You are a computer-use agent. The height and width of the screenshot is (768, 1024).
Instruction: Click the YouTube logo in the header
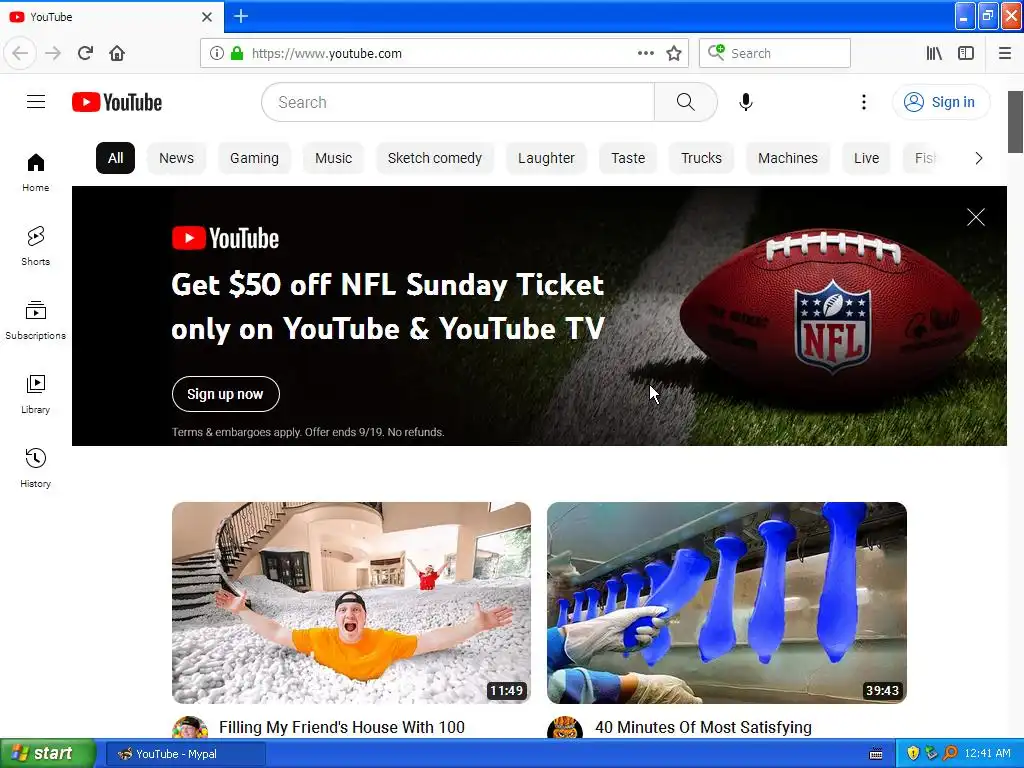(x=117, y=102)
